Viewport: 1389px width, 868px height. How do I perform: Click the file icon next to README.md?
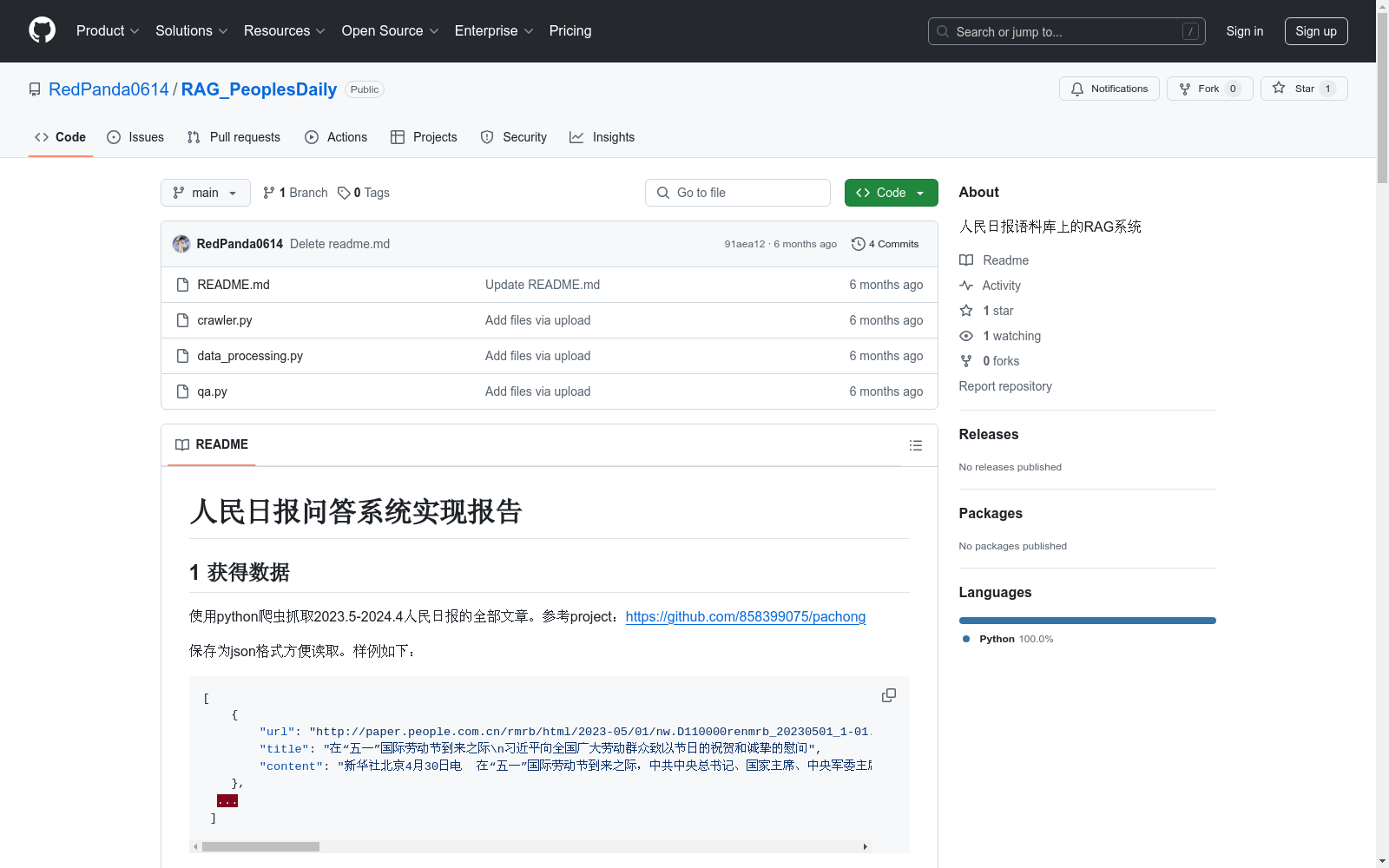(x=182, y=285)
